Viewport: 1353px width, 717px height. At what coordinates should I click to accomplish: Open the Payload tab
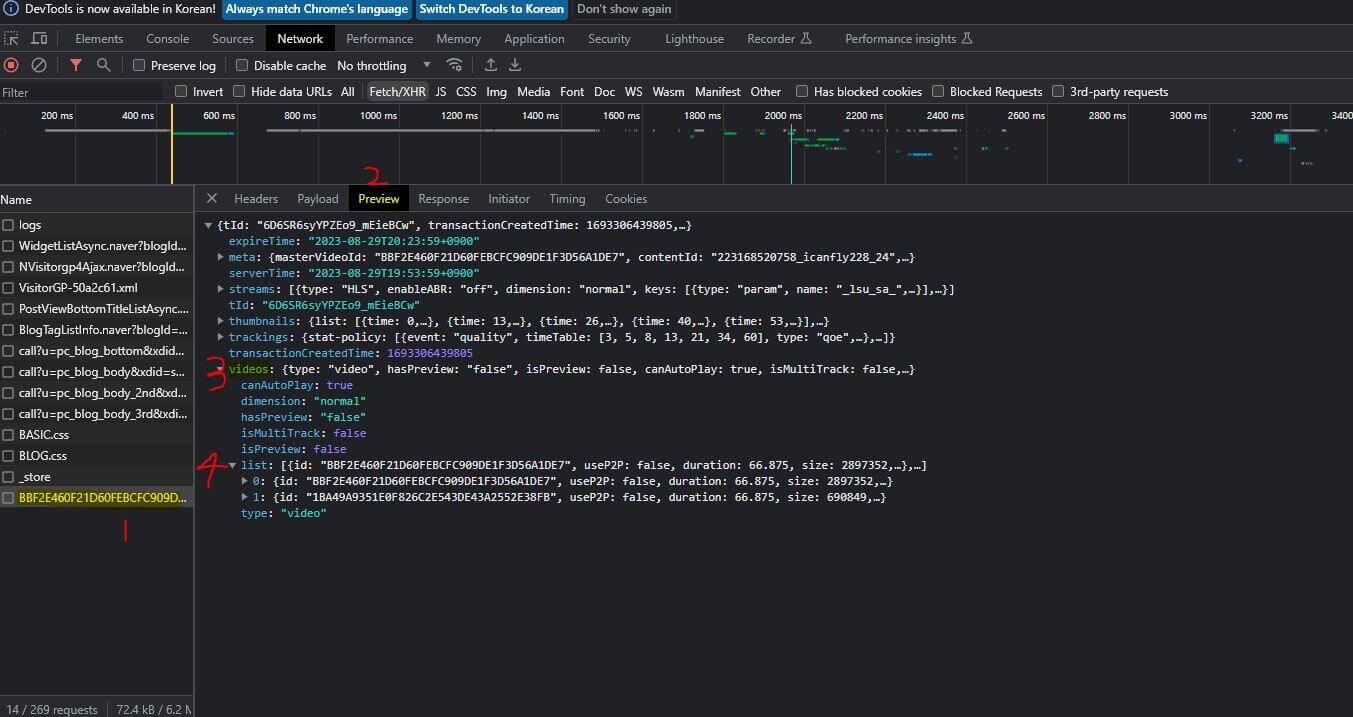click(x=318, y=198)
